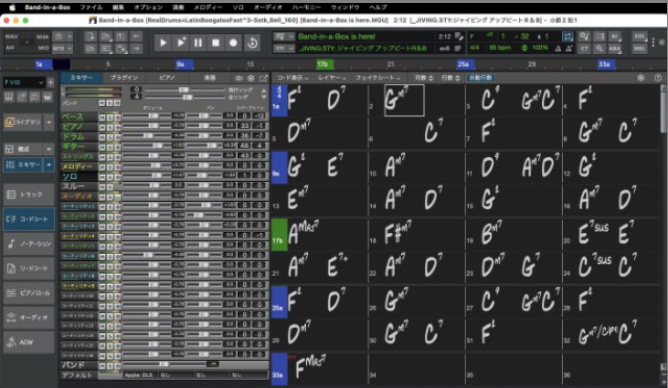
Task: Expand the Library (ライブラリ) dropdown arrow
Action: (49, 122)
